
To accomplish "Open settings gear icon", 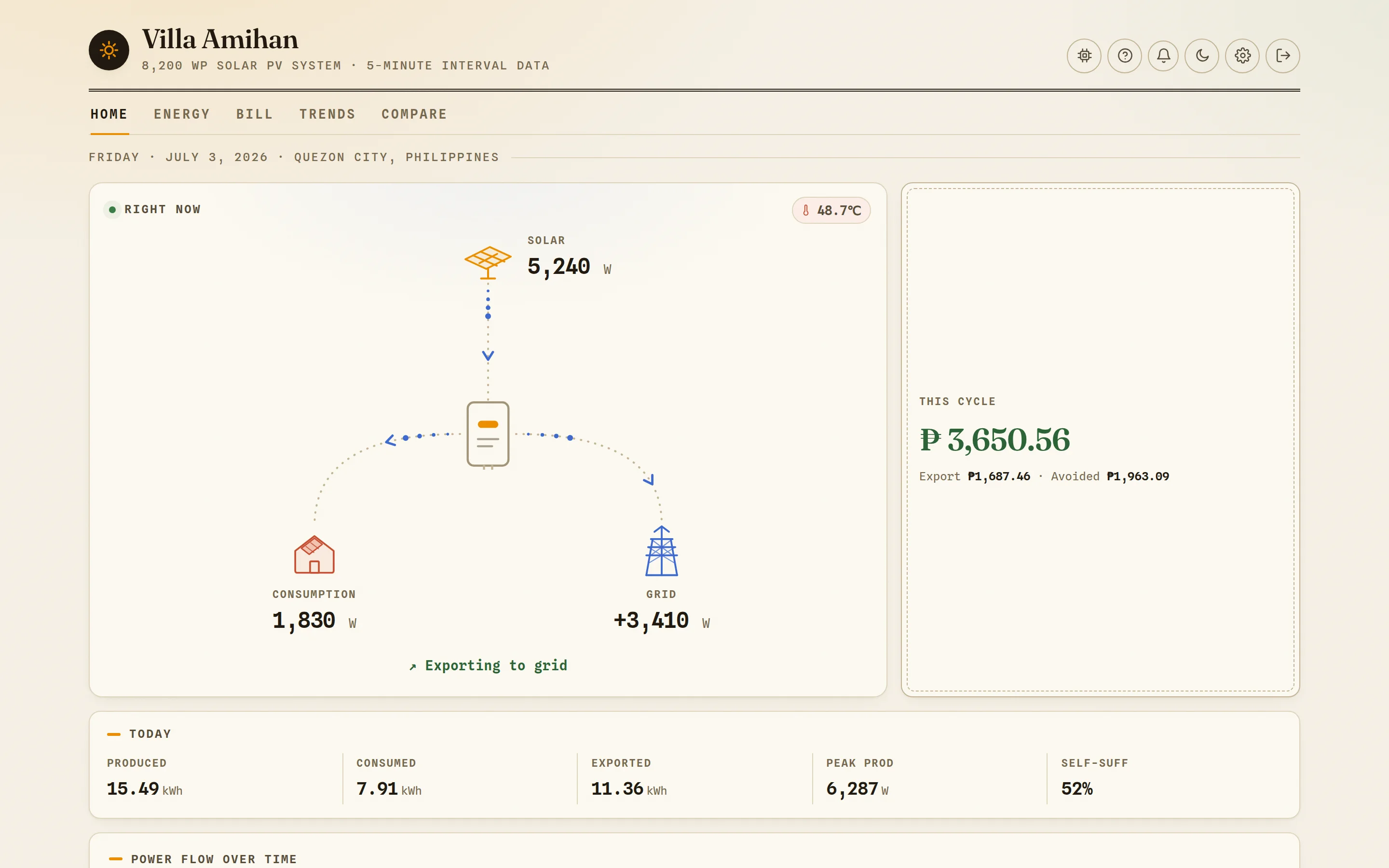I will click(1243, 55).
